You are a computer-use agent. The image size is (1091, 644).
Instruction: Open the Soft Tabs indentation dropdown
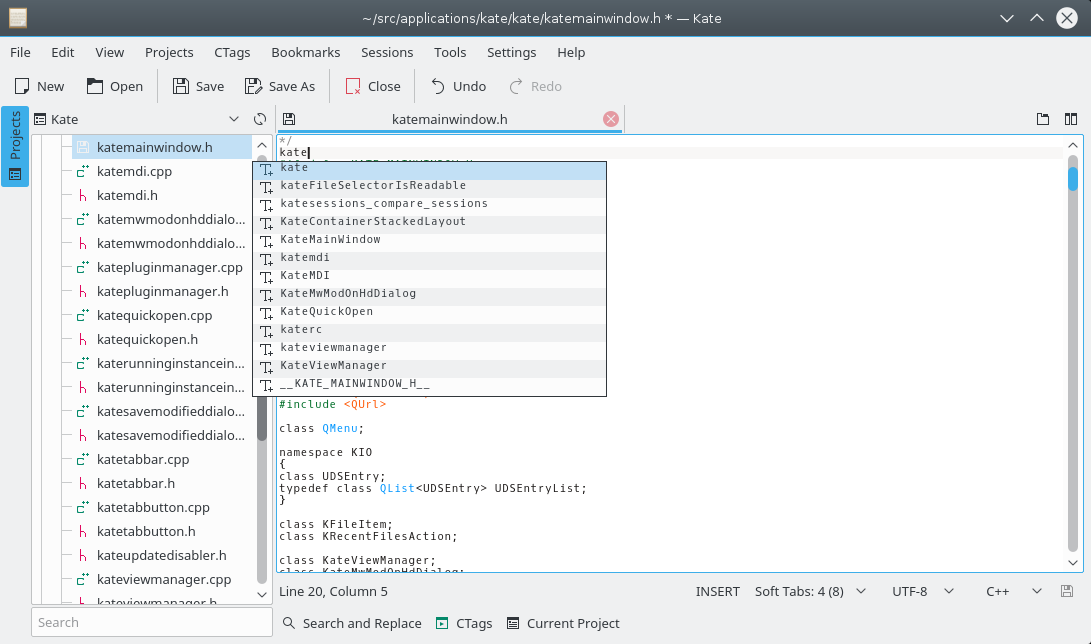pos(810,592)
